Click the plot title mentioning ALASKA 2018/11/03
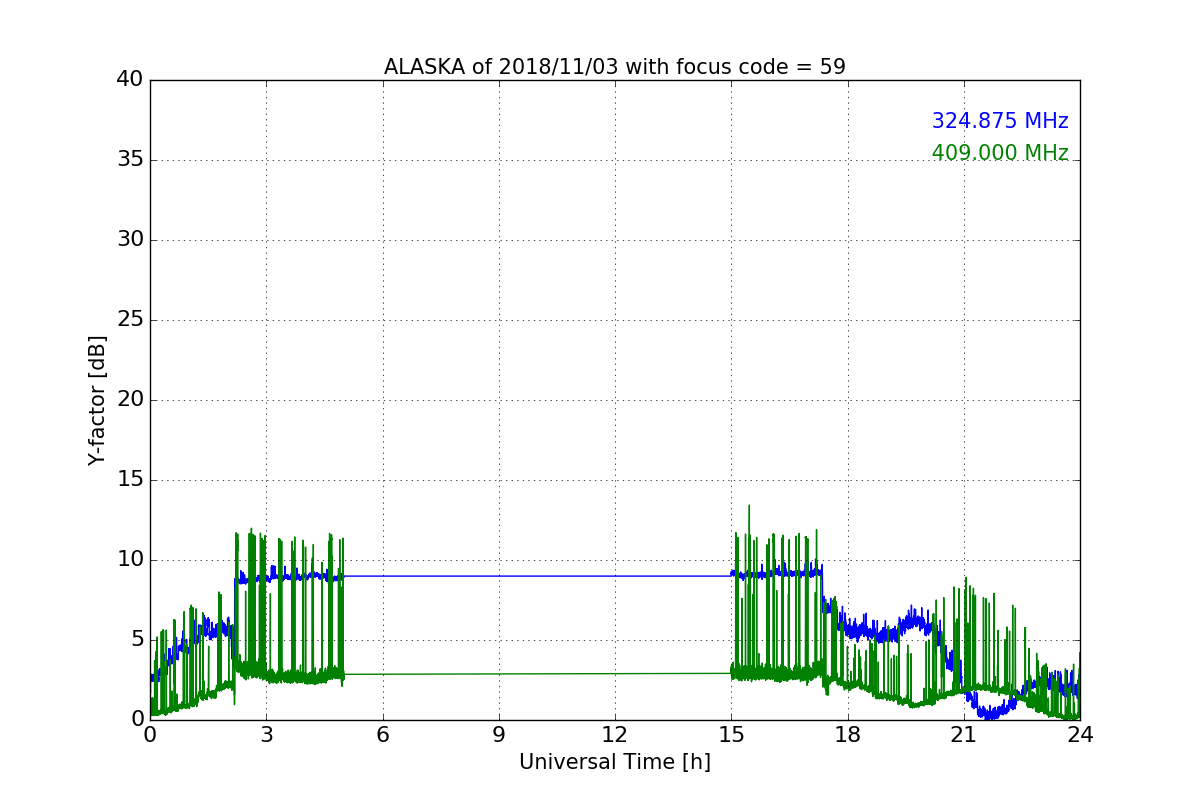This screenshot has width=1200, height=800. pos(615,67)
